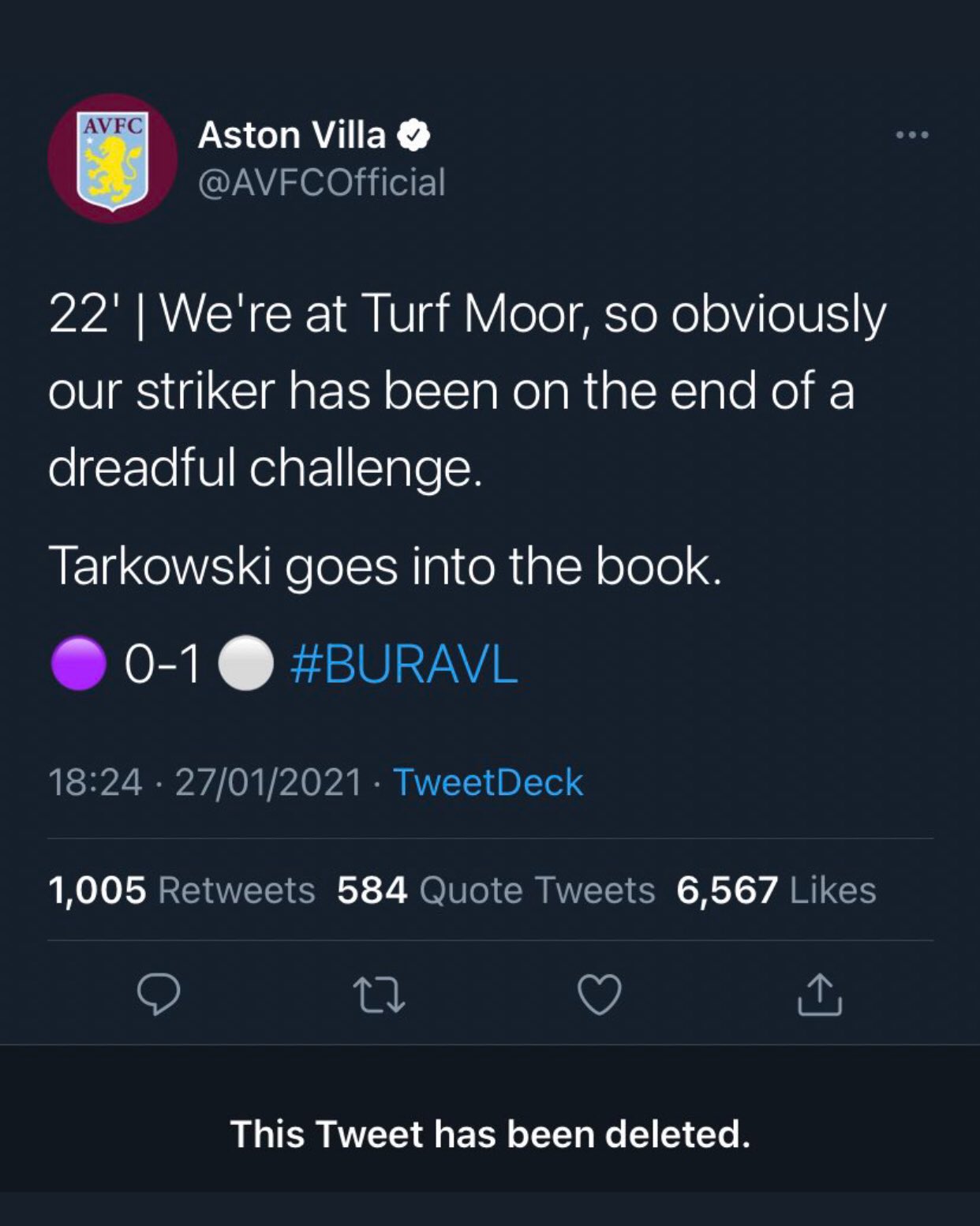Tap the white circle emoji
The width and height of the screenshot is (980, 1226).
pyautogui.click(x=245, y=664)
